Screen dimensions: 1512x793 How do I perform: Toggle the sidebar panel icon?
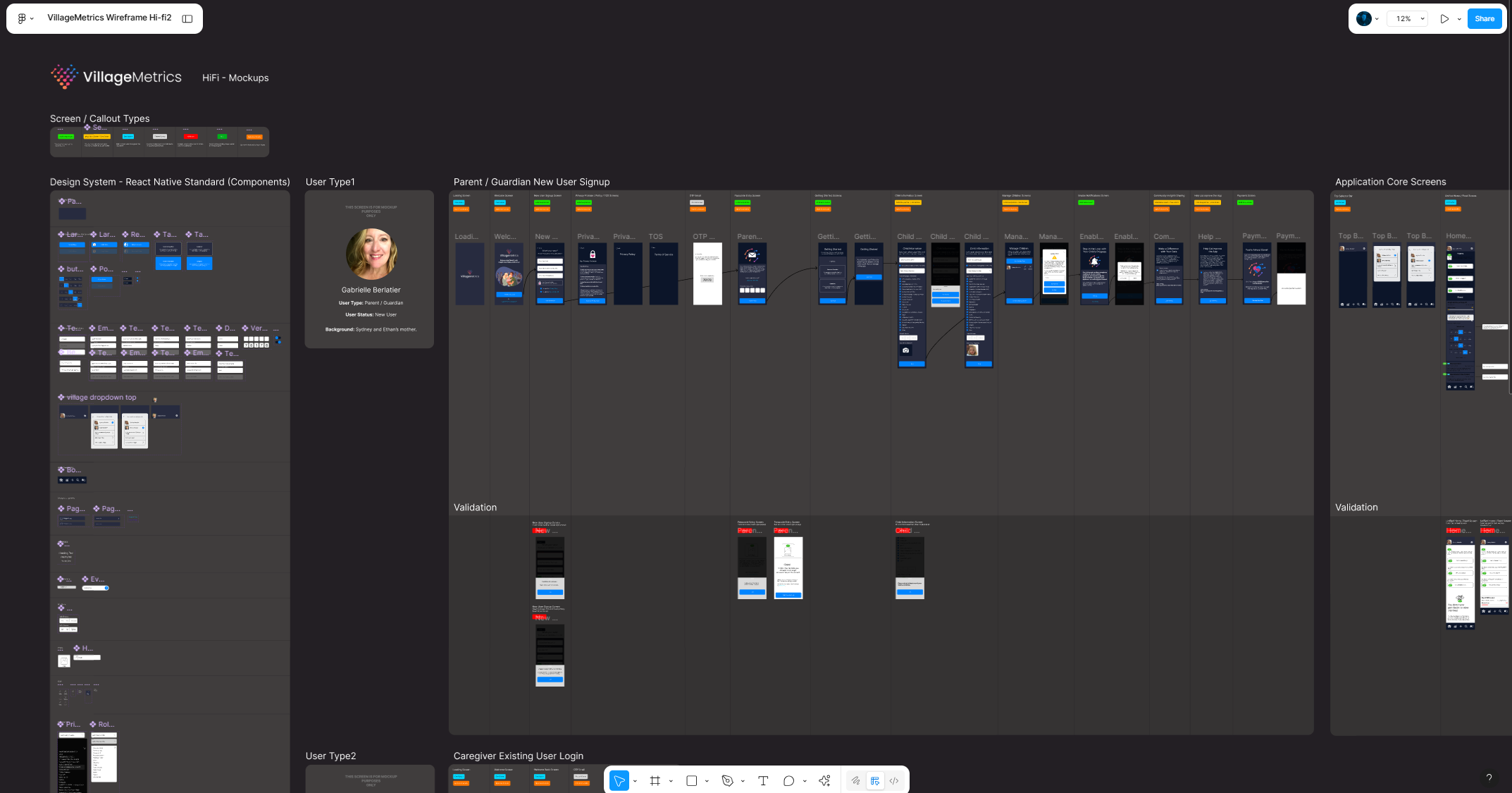click(x=187, y=18)
